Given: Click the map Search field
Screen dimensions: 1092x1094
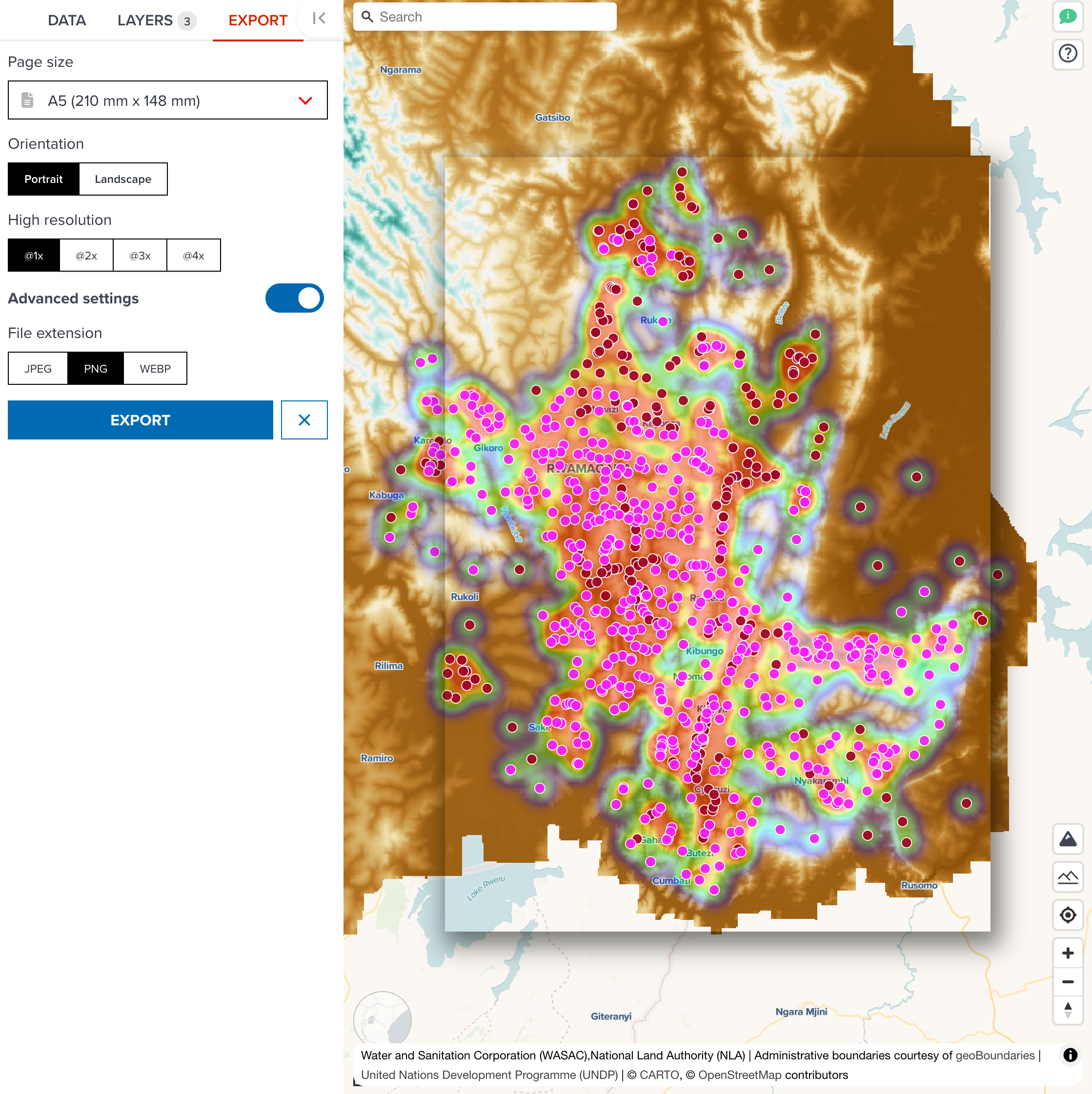Looking at the screenshot, I should click(x=484, y=17).
